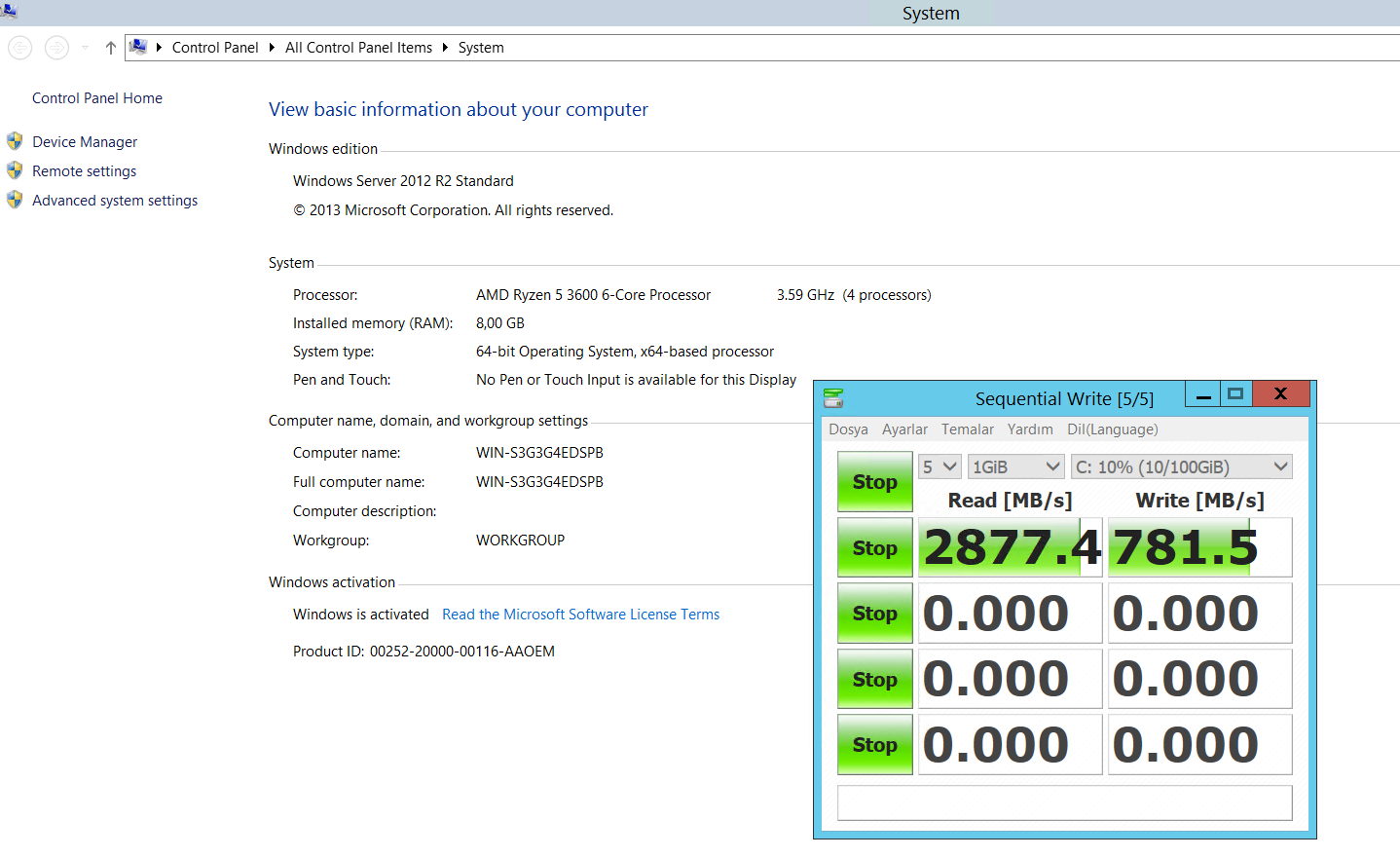This screenshot has width=1400, height=858.
Task: Click All Control Panel Items breadcrumb
Action: (x=358, y=48)
